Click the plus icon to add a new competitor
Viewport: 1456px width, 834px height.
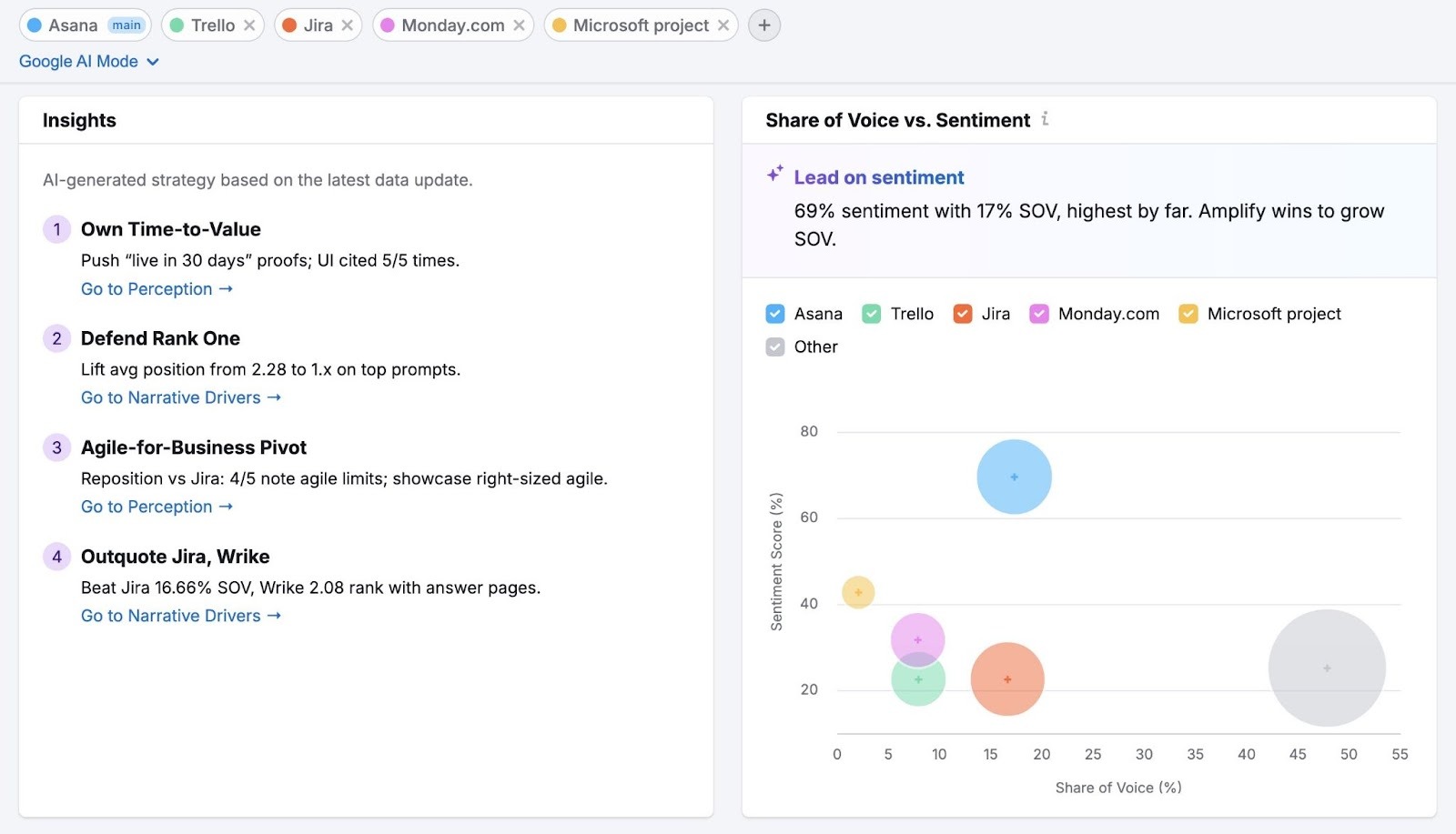[x=763, y=25]
